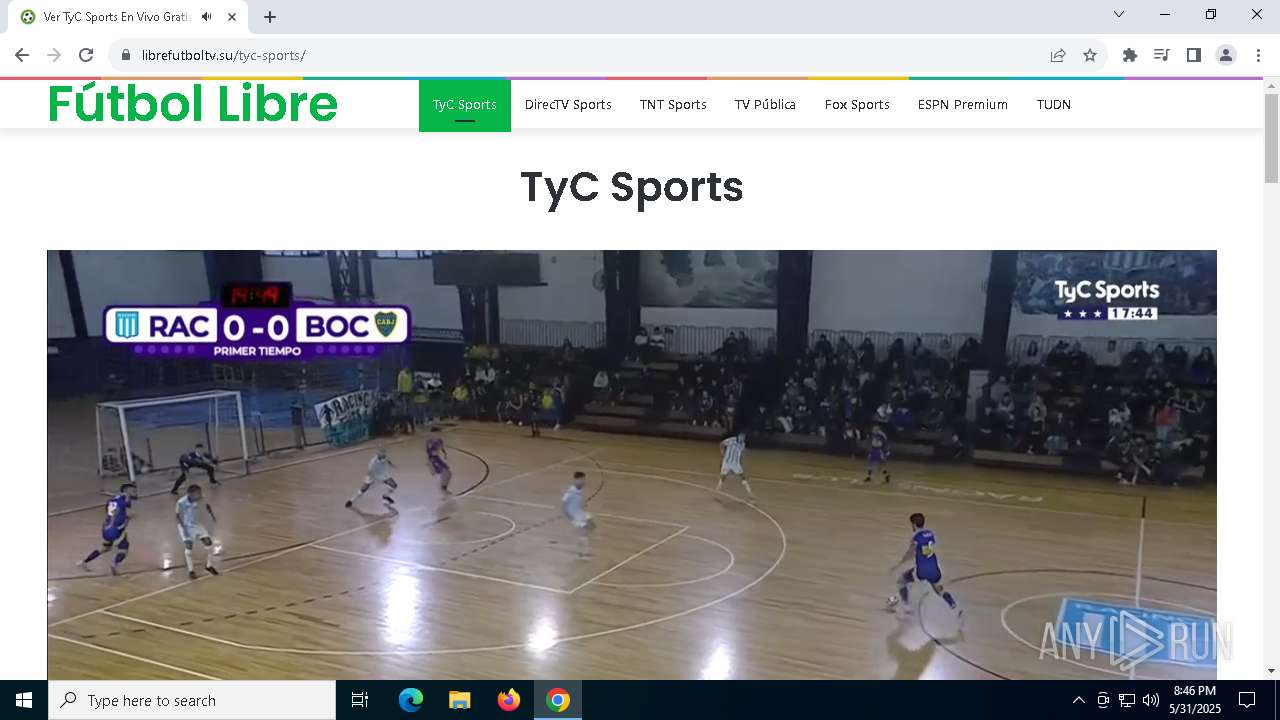
Task: Click the Fútbol Libre logo
Action: [x=193, y=104]
